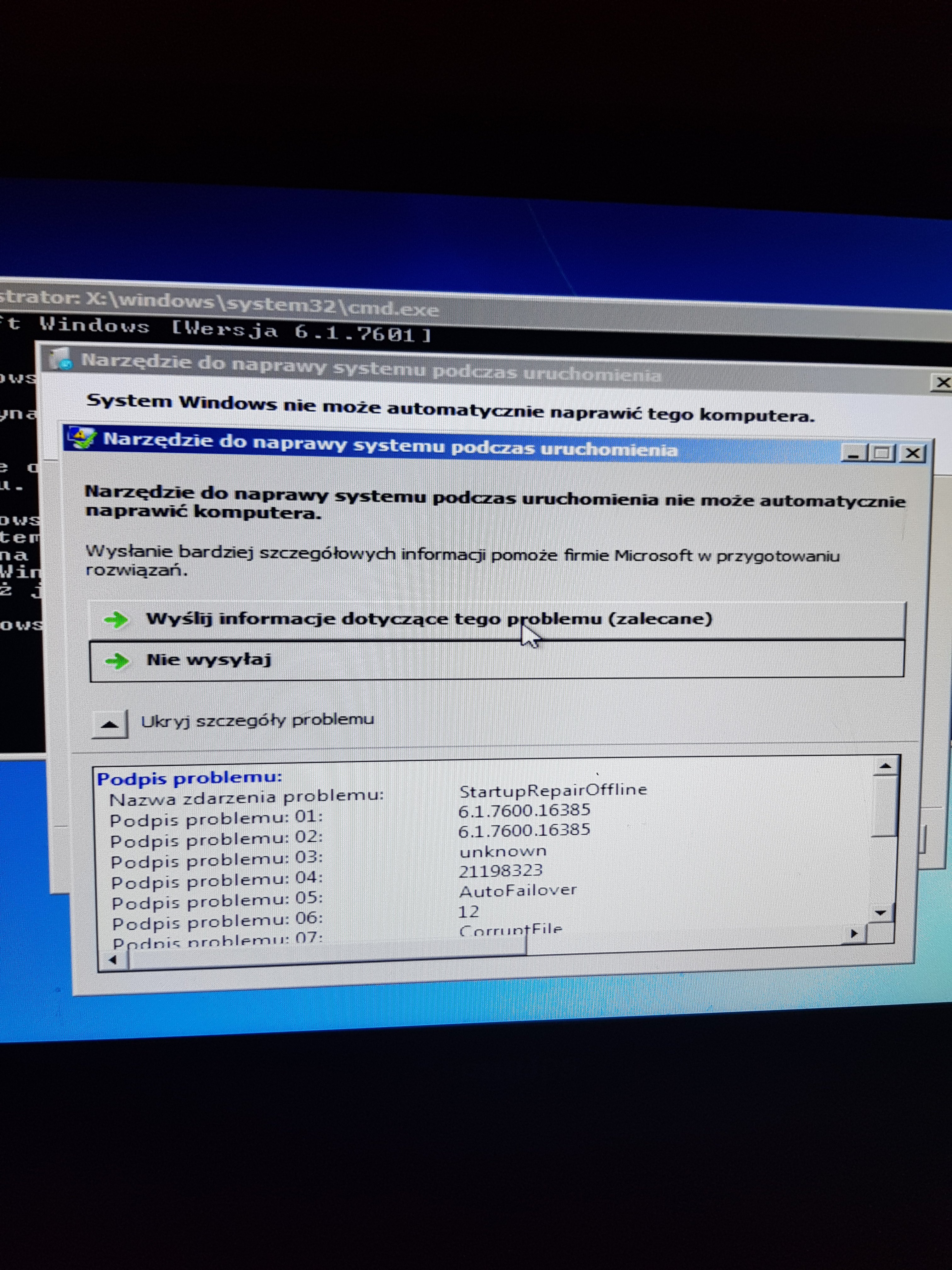Image resolution: width=952 pixels, height=1270 pixels.
Task: Minimize the front startup repair dialog
Action: tap(854, 453)
